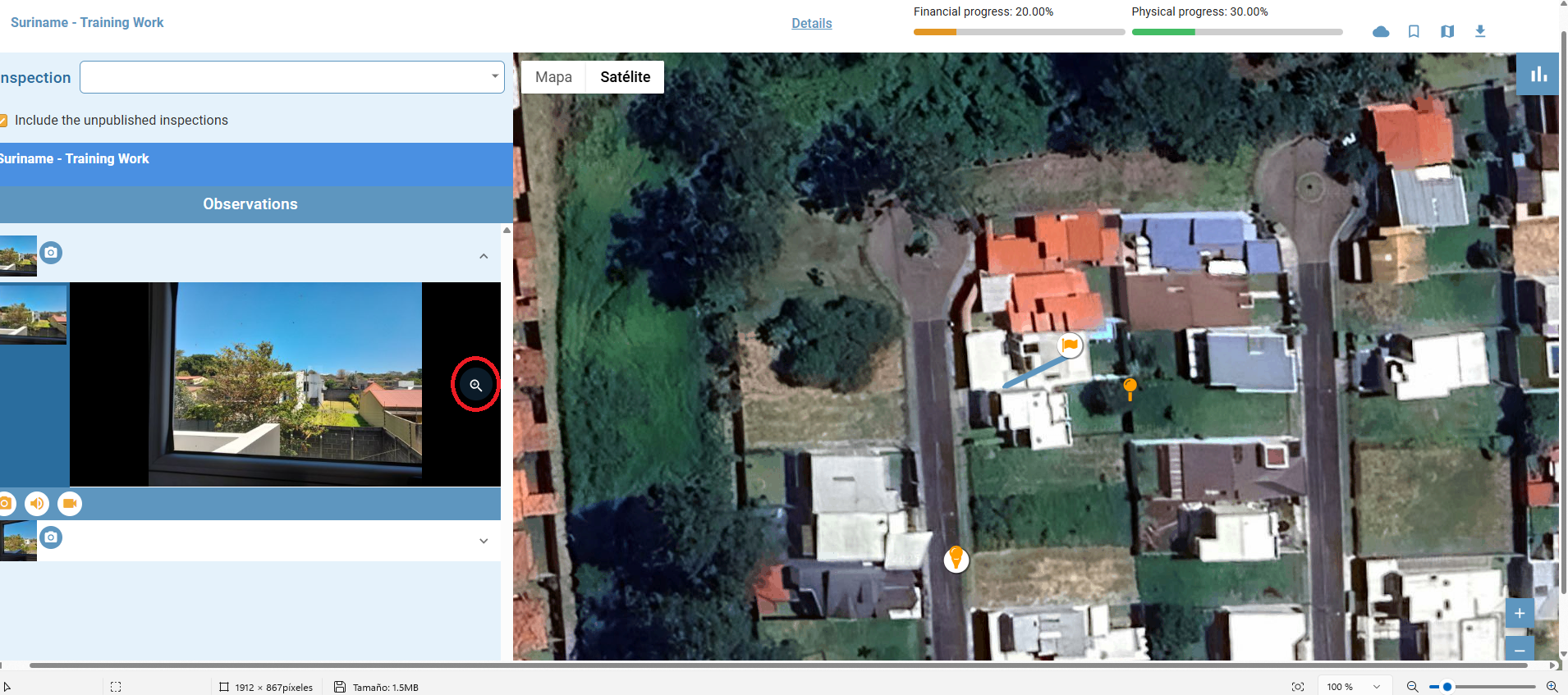Open the 100 % zoom level dropdown
Screen dimensions: 1568x695
(1354, 687)
